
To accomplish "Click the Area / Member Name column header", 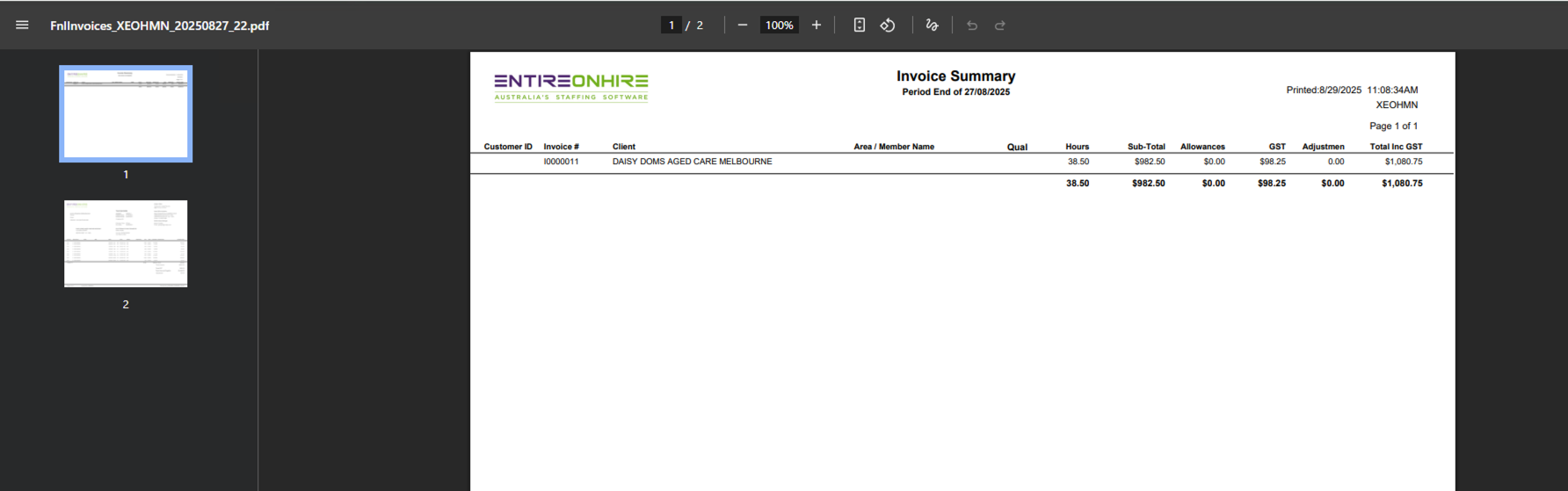I will click(x=894, y=147).
